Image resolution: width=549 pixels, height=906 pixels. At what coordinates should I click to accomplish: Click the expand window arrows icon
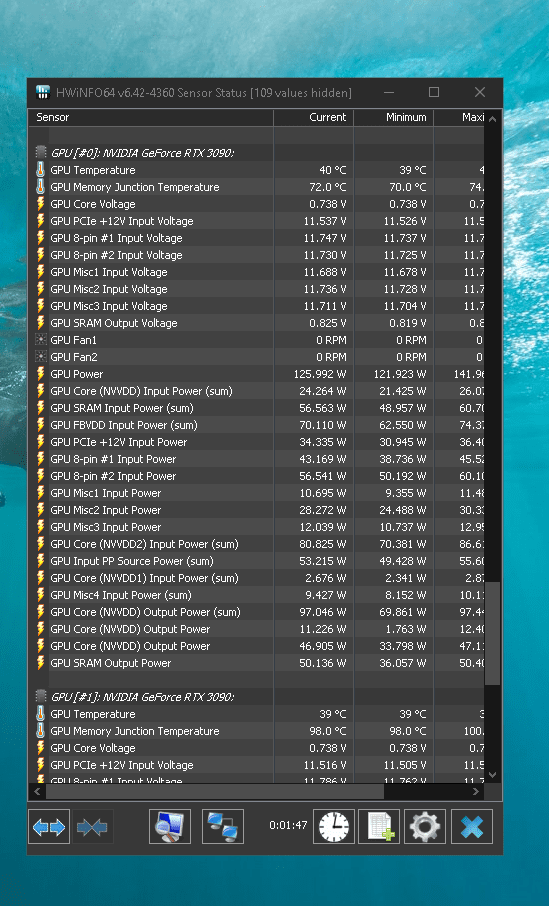[49, 827]
